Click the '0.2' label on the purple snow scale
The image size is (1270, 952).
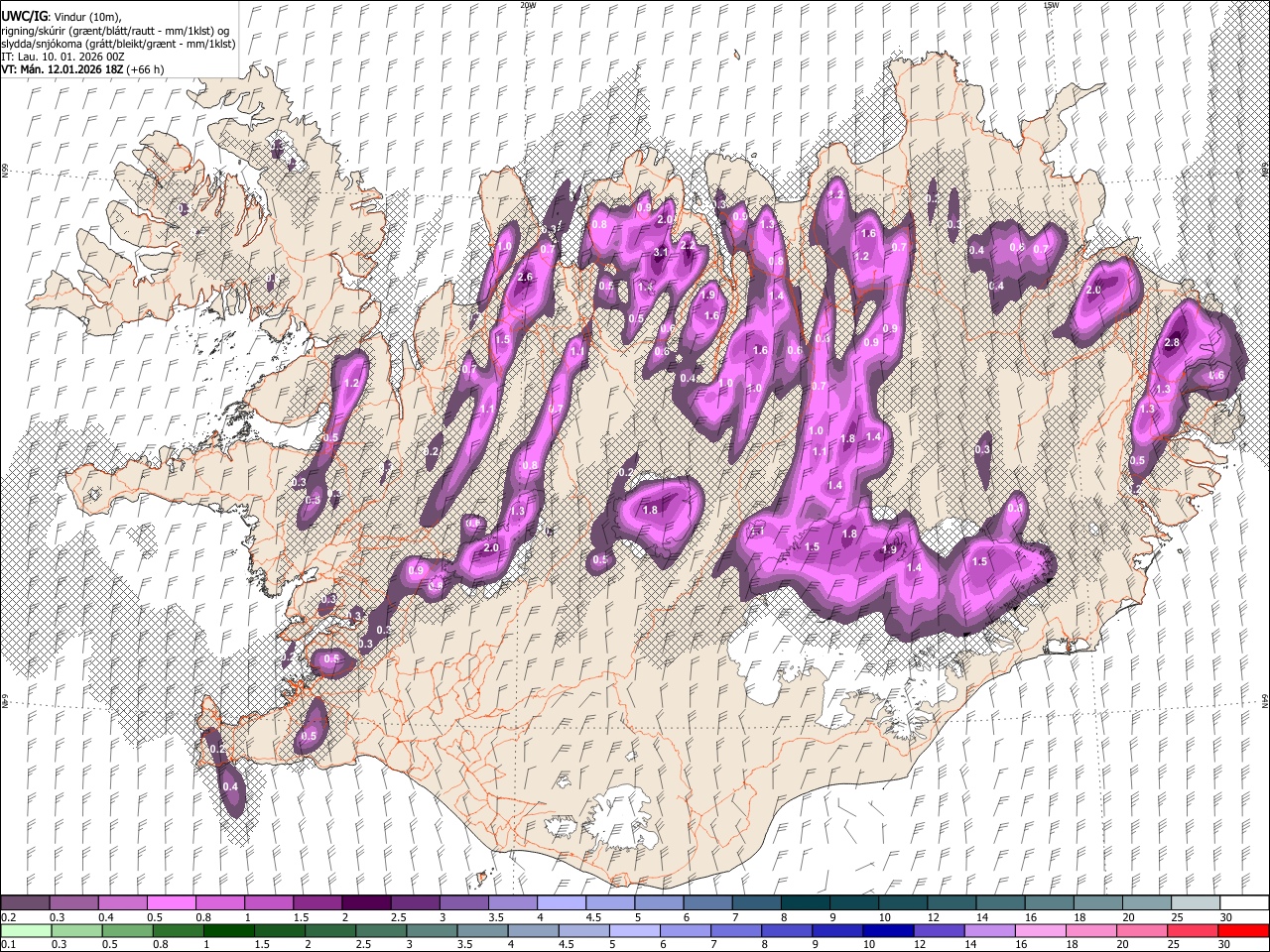click(x=8, y=917)
